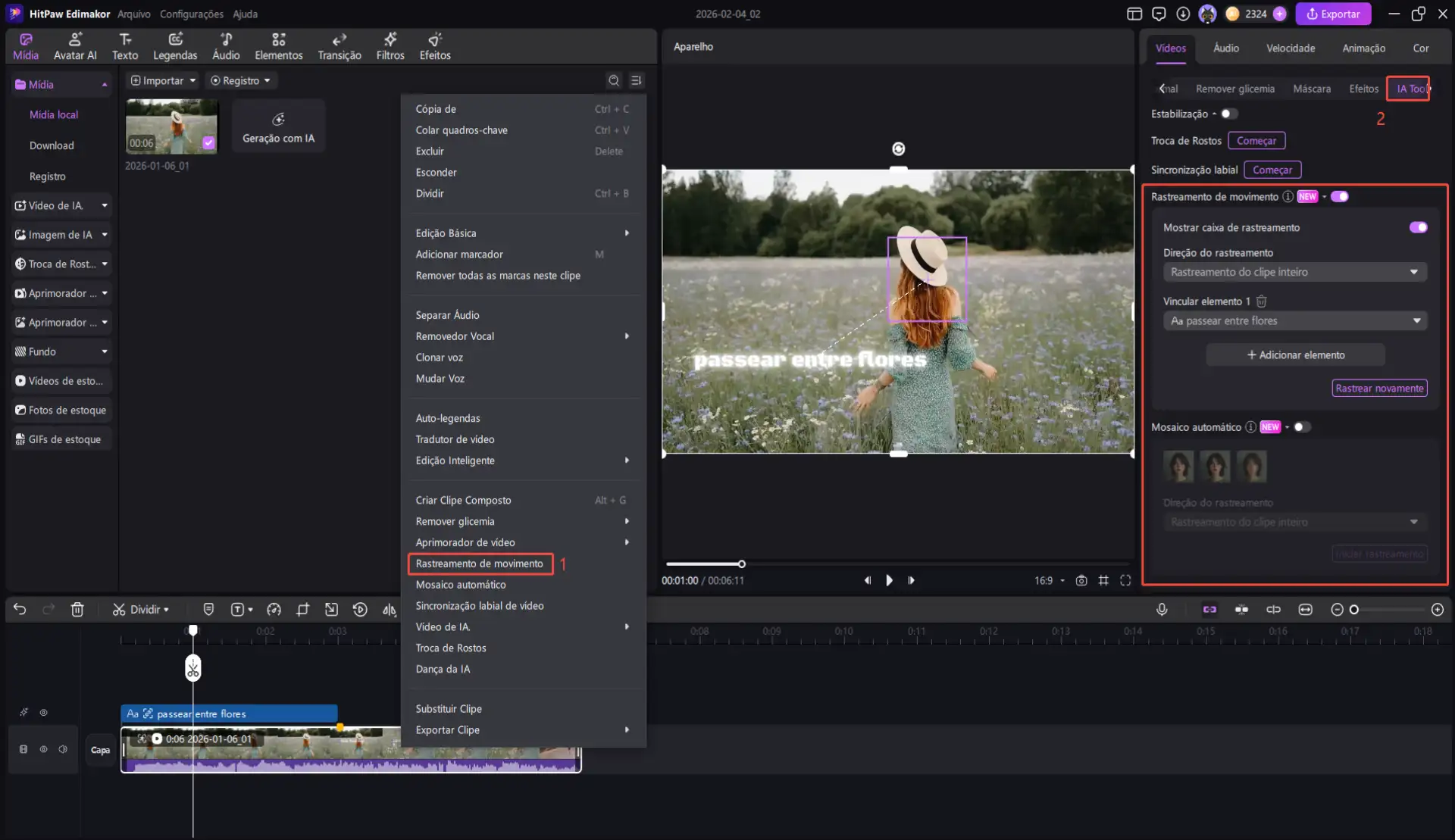Open the Avatar AI panel

click(x=74, y=45)
